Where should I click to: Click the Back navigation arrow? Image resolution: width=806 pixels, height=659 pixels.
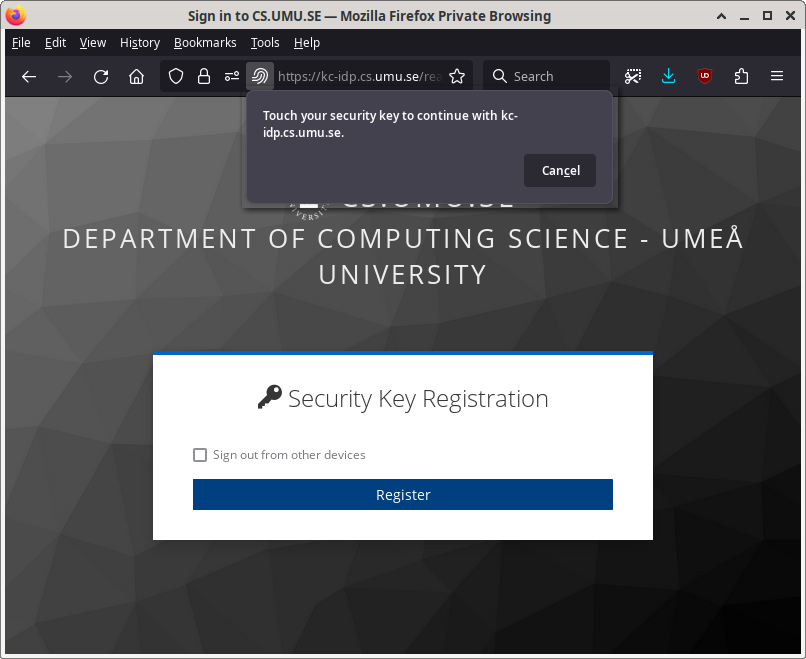coord(29,76)
